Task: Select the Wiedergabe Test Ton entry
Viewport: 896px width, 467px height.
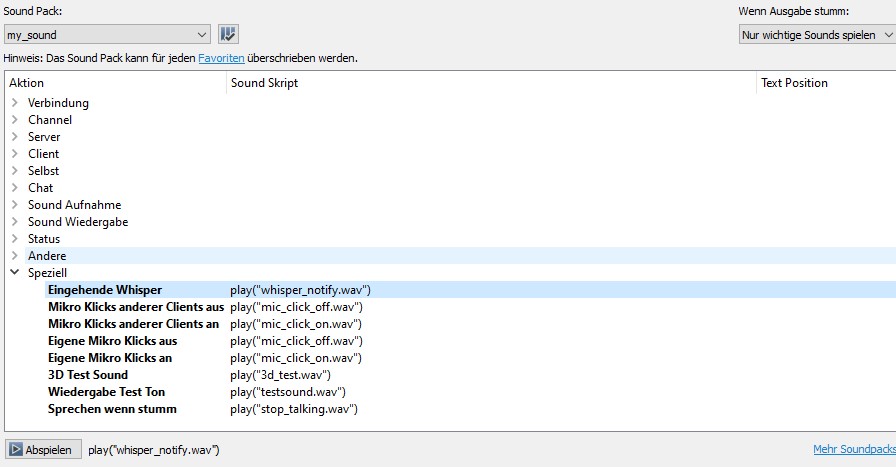Action: pyautogui.click(x=106, y=392)
